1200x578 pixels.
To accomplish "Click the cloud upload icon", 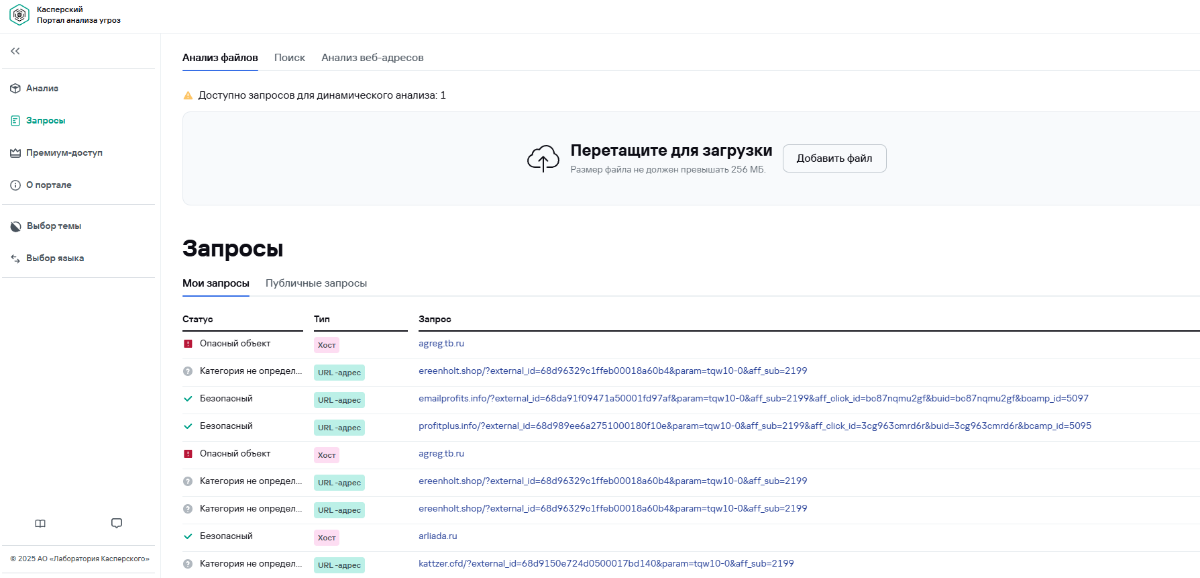I will 543,158.
